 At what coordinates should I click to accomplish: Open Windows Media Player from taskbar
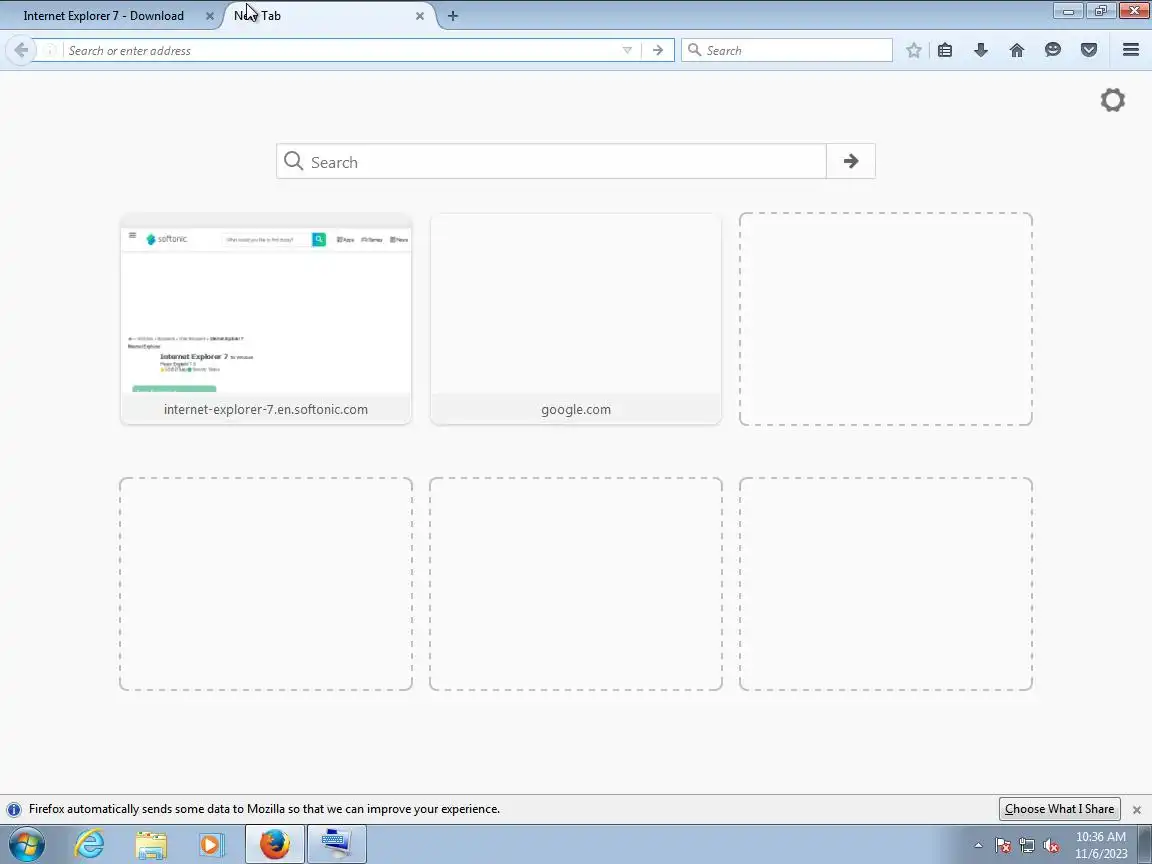pos(212,844)
